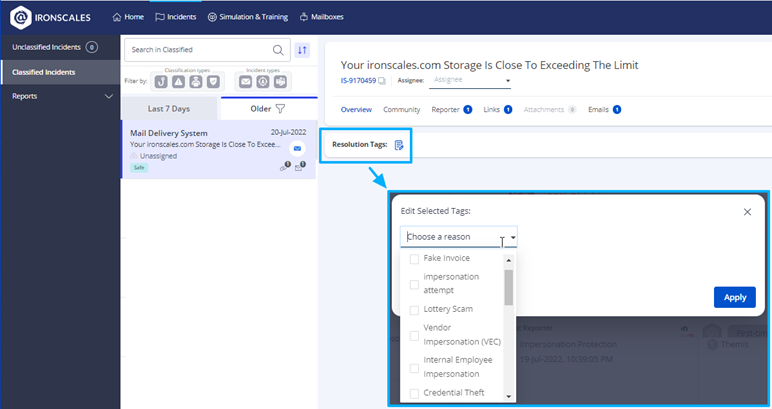The width and height of the screenshot is (772, 409).
Task: Filter by warning triangle classification type
Action: point(178,82)
